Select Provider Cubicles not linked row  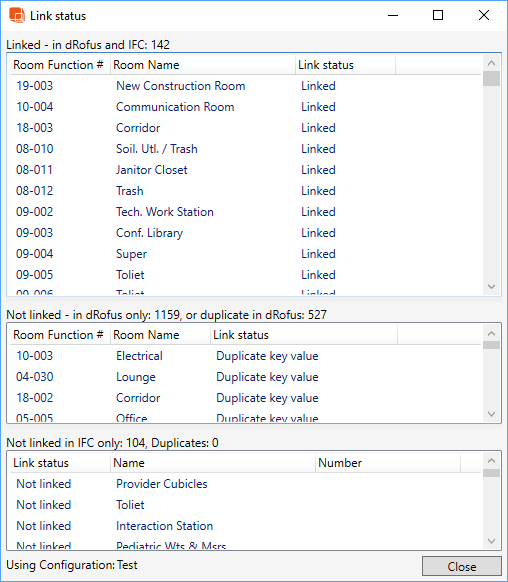tap(246, 484)
